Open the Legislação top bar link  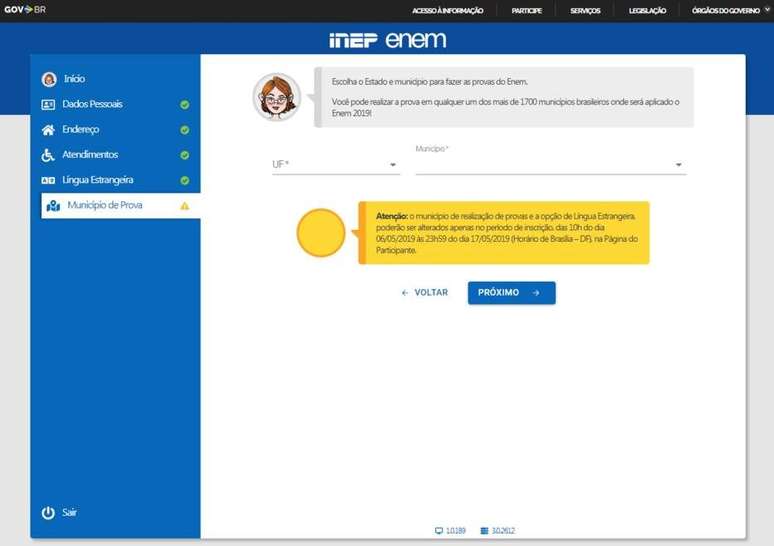coord(647,10)
